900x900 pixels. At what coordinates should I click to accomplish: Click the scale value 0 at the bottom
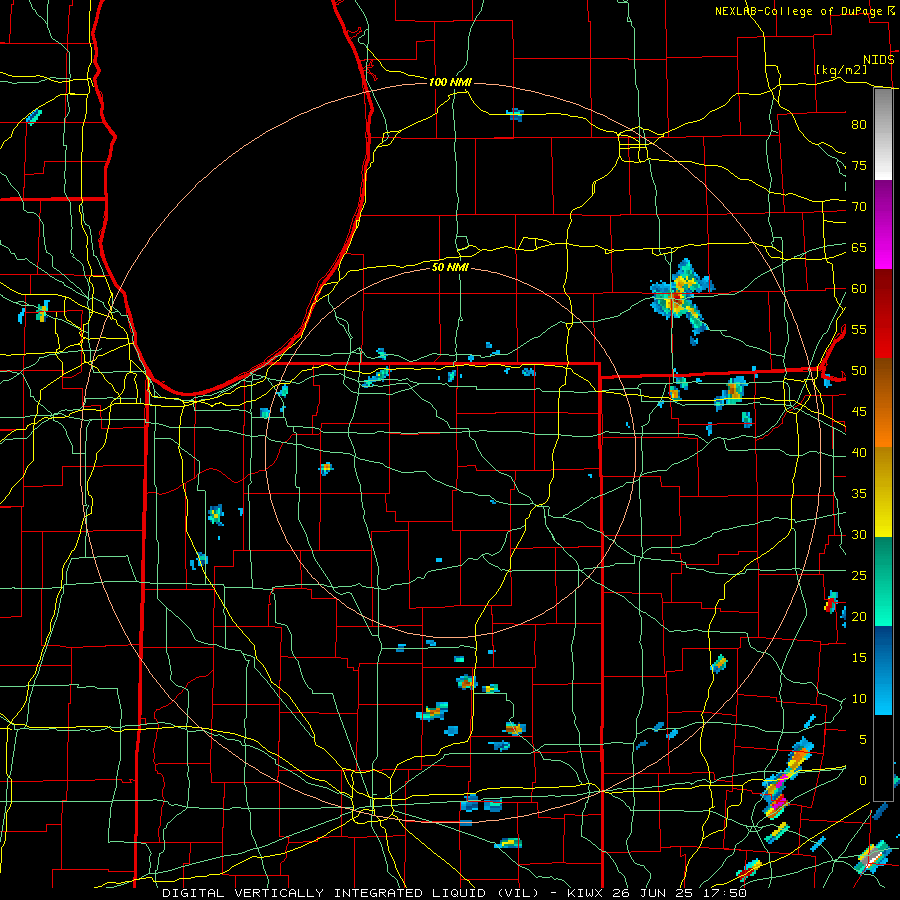(x=863, y=781)
